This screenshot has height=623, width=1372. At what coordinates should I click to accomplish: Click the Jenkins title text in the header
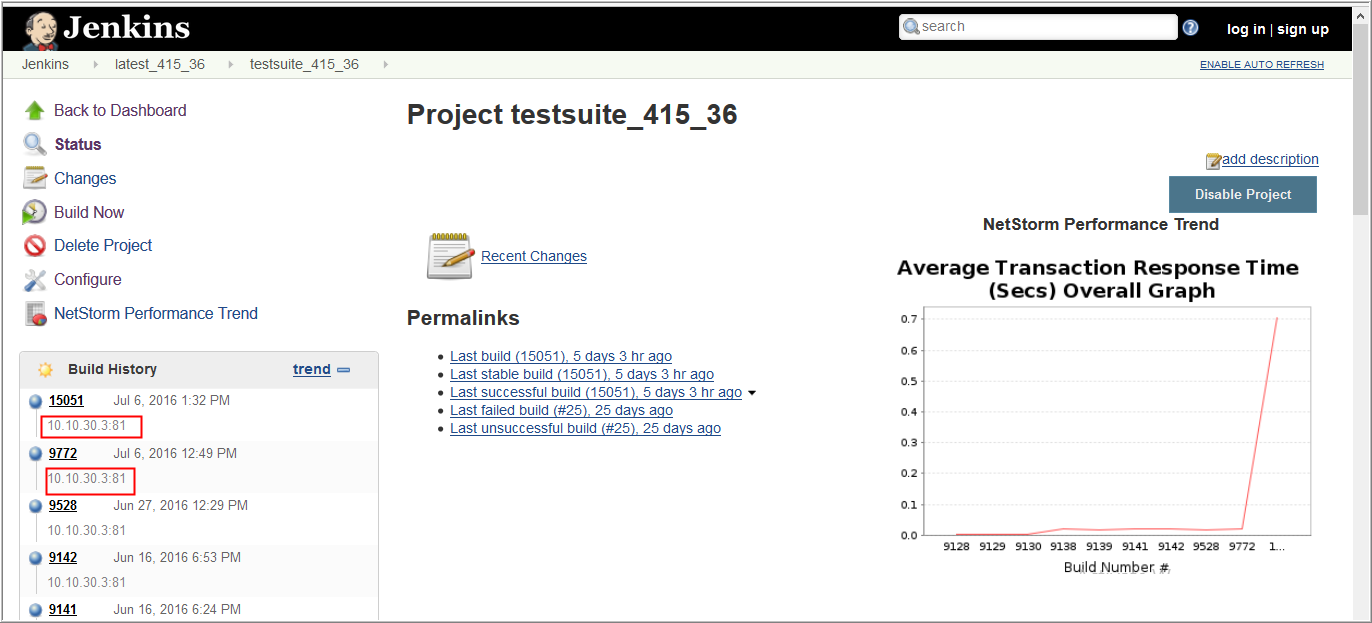point(127,28)
